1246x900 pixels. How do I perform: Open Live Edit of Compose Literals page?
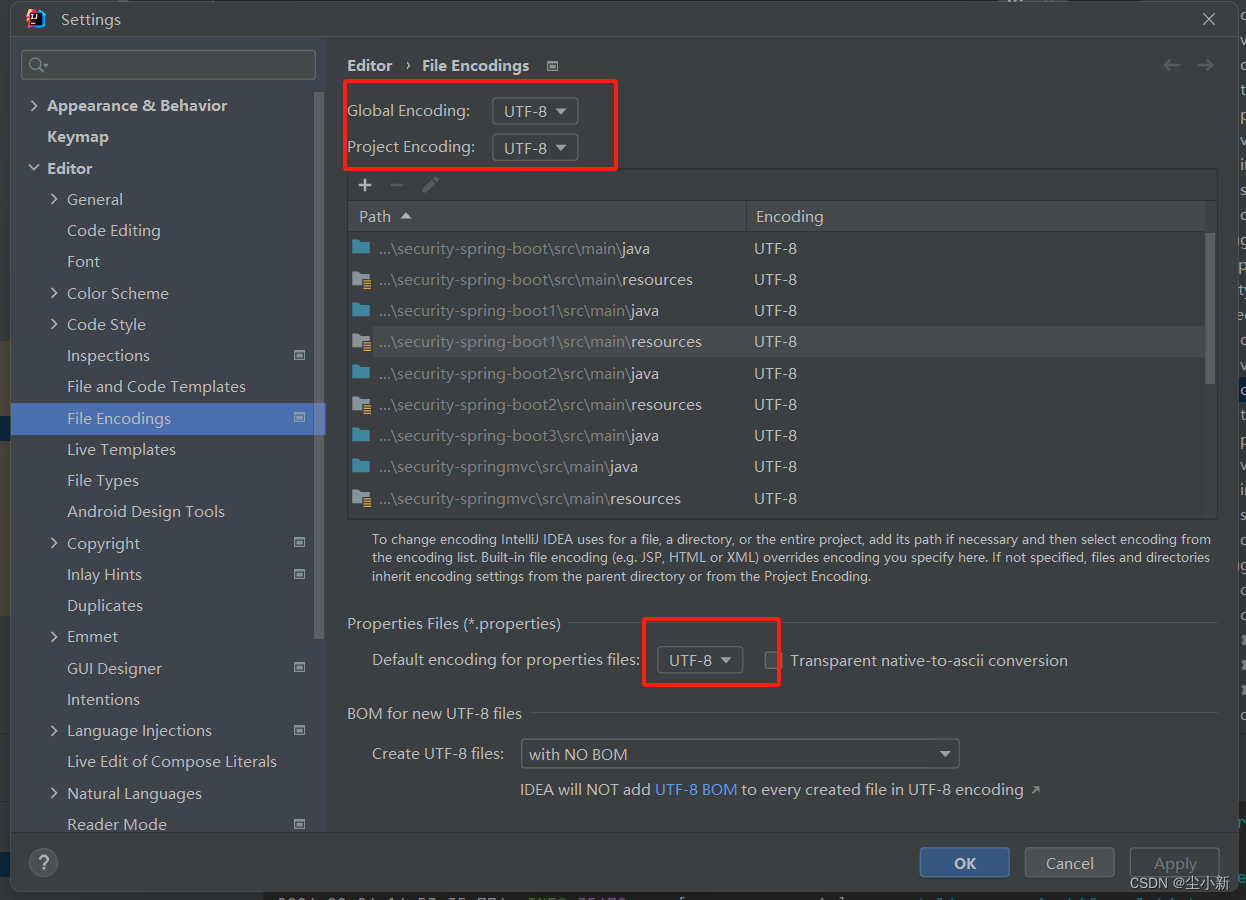[172, 761]
